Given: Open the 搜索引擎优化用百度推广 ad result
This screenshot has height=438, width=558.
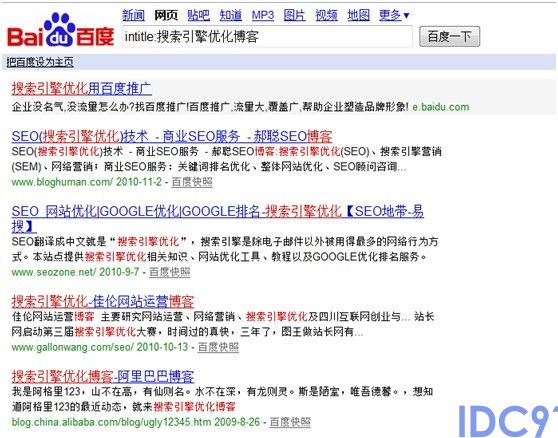Looking at the screenshot, I should (81, 89).
